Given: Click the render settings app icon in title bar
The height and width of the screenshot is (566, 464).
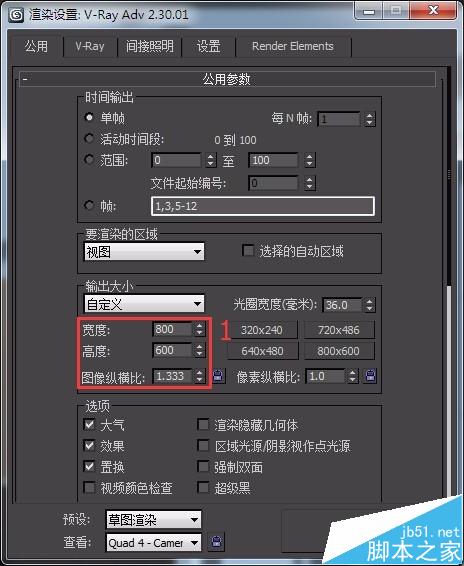Looking at the screenshot, I should click(16, 15).
